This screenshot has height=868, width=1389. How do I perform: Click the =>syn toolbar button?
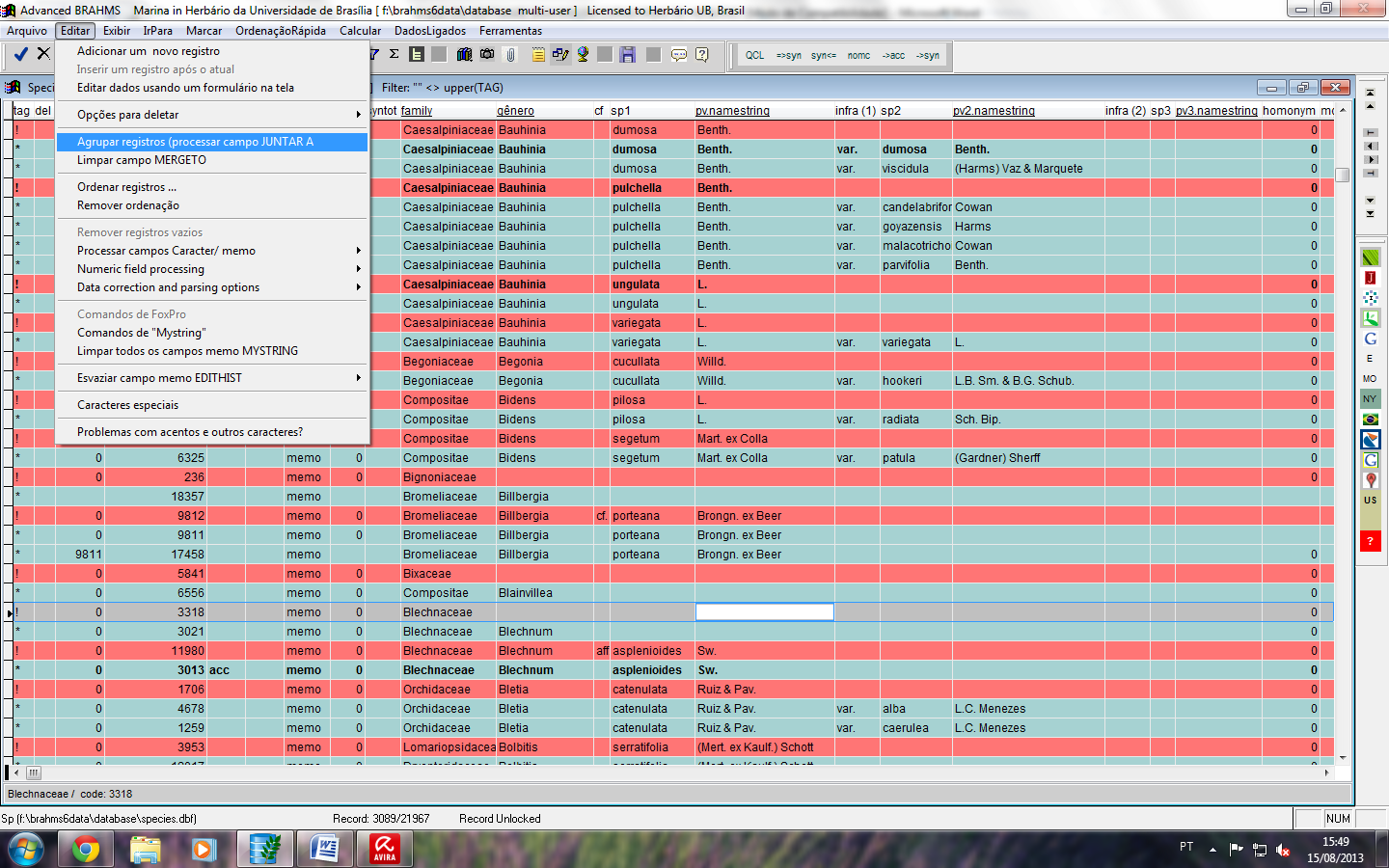point(788,55)
